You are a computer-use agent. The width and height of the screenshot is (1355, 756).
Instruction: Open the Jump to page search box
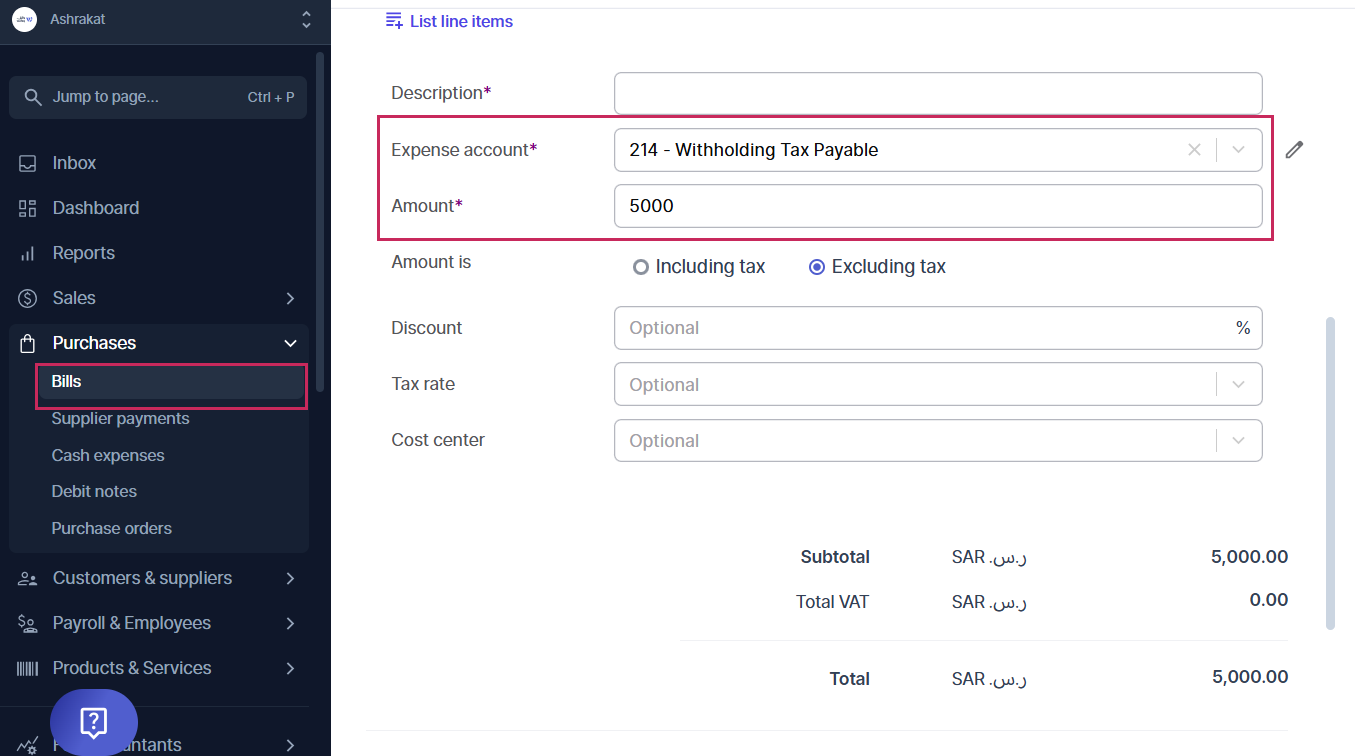click(158, 97)
